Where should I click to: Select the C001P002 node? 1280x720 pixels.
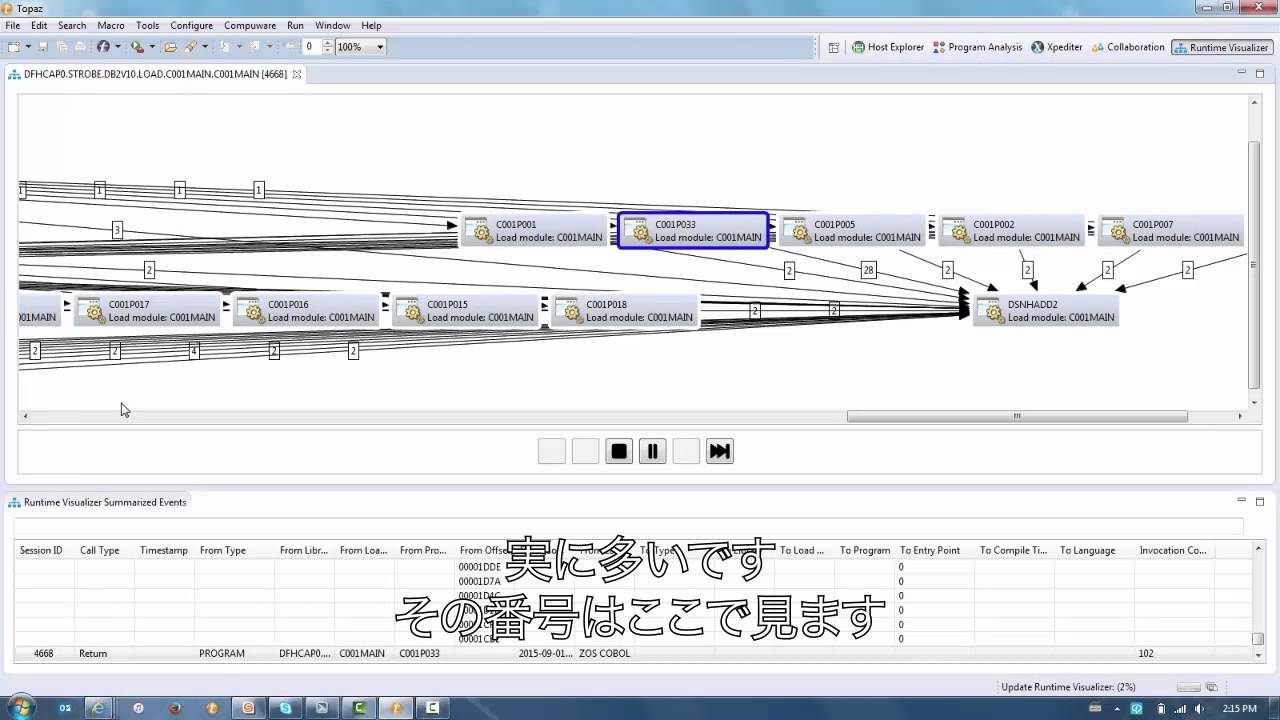[x=1012, y=231]
